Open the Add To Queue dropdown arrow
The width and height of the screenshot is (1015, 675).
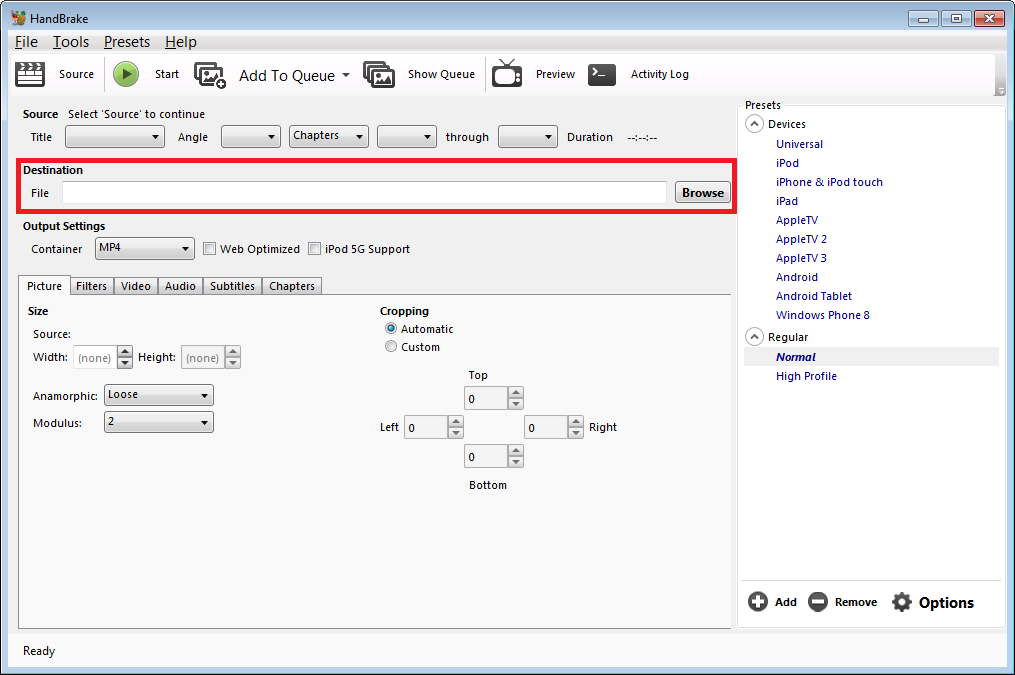(346, 75)
